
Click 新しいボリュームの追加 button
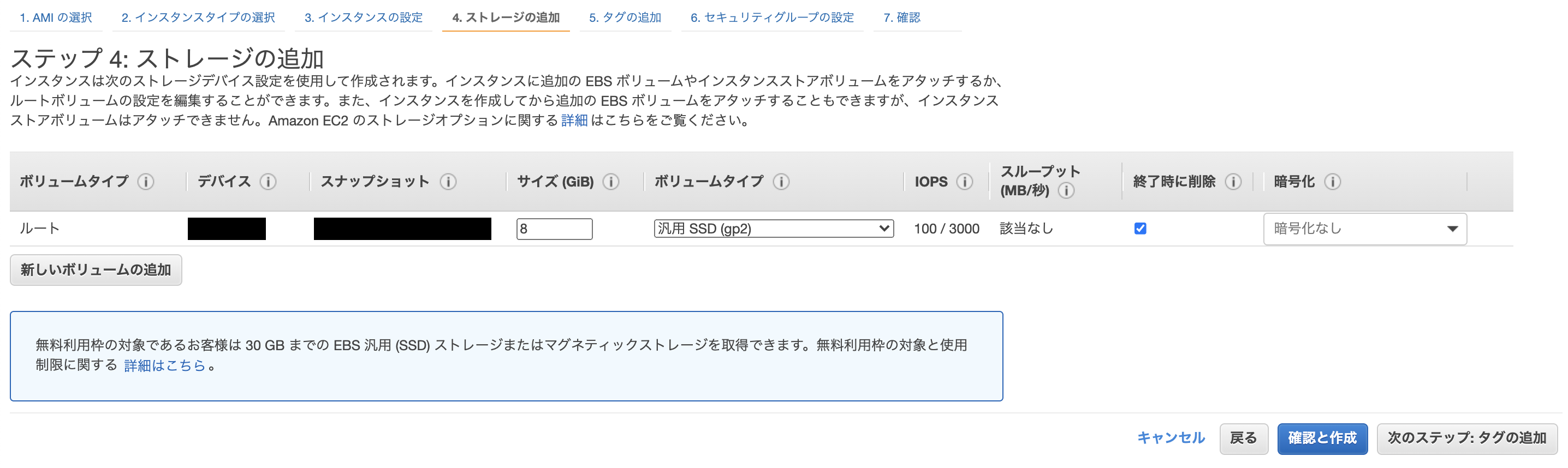tap(96, 270)
